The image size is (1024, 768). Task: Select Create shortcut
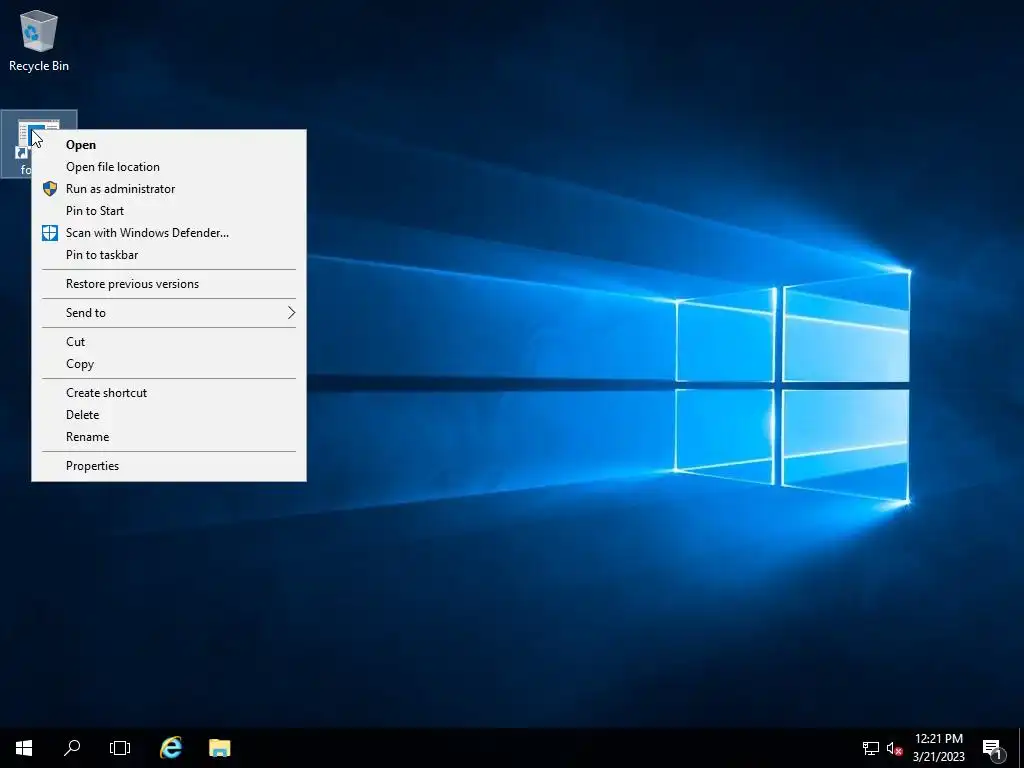pos(169,392)
